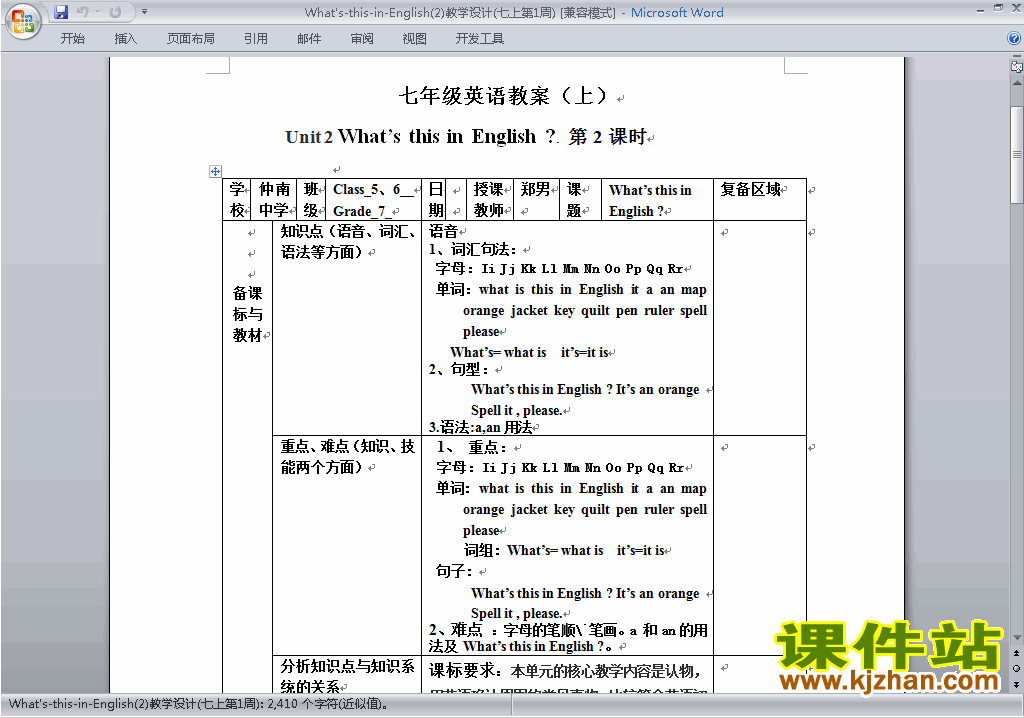The height and width of the screenshot is (718, 1024).
Task: Click the vertical scrollbar up arrow
Action: [x=1017, y=84]
